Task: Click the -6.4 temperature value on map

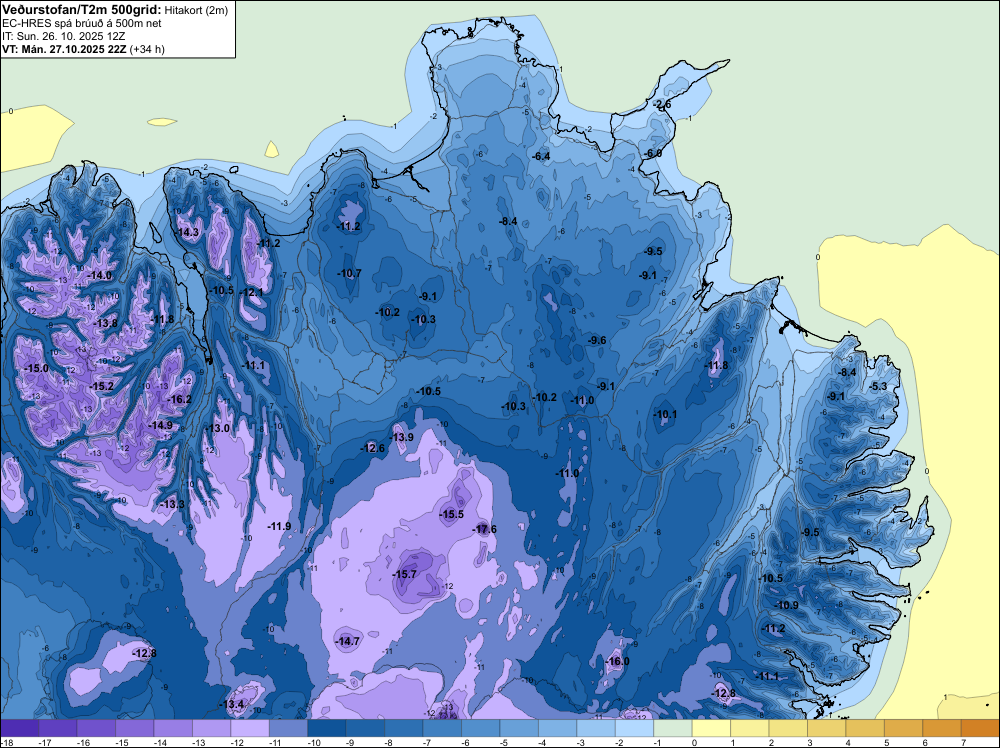Action: (x=541, y=156)
